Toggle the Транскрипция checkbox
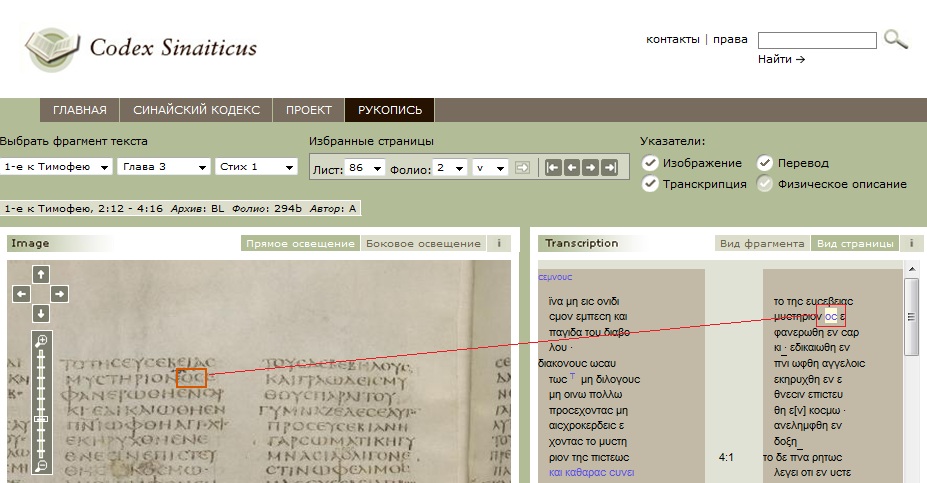This screenshot has width=927, height=483. coord(650,184)
